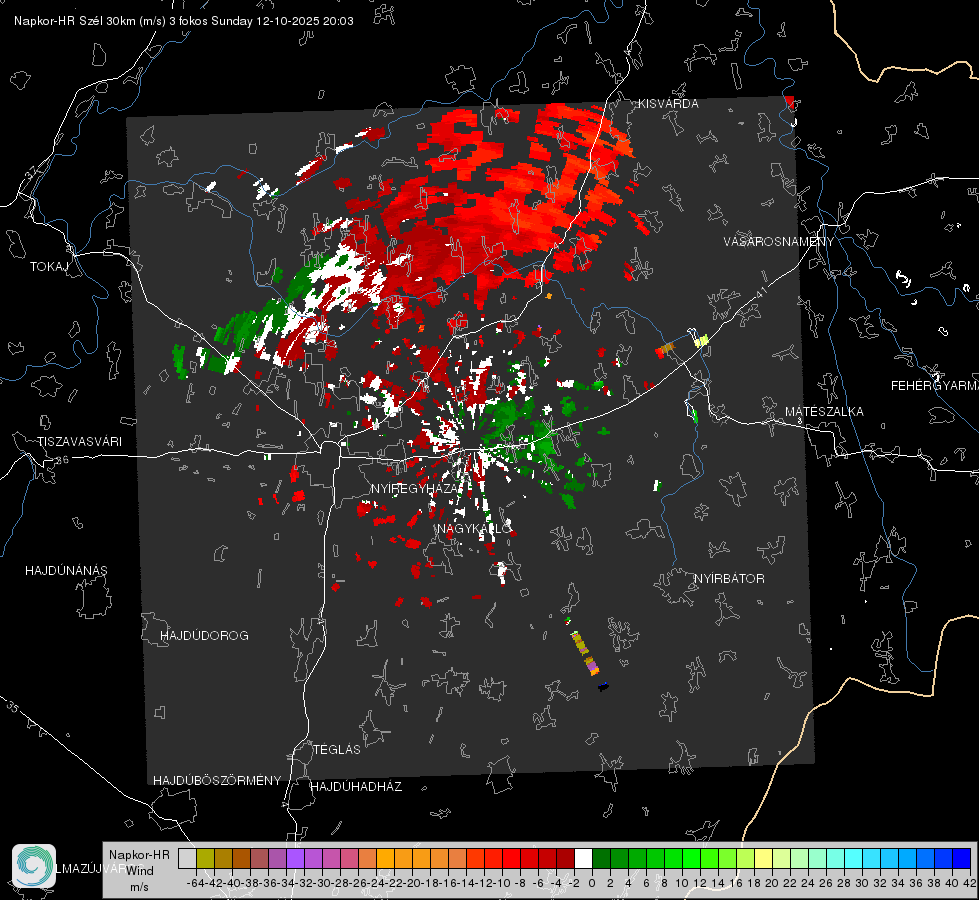Click the NYÍRBÁTOR city label
The height and width of the screenshot is (900, 979).
729,579
